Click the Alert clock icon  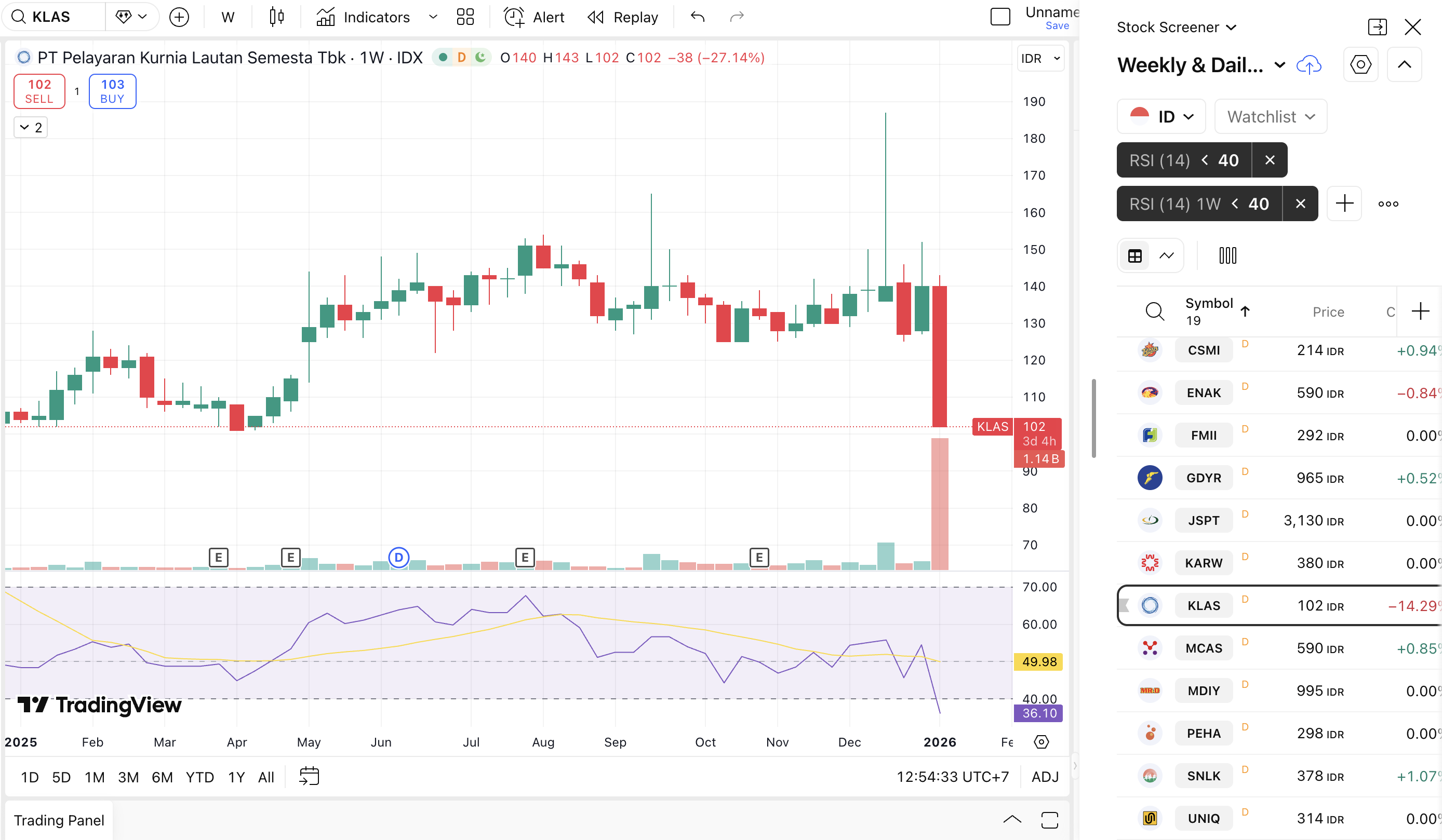[x=513, y=17]
